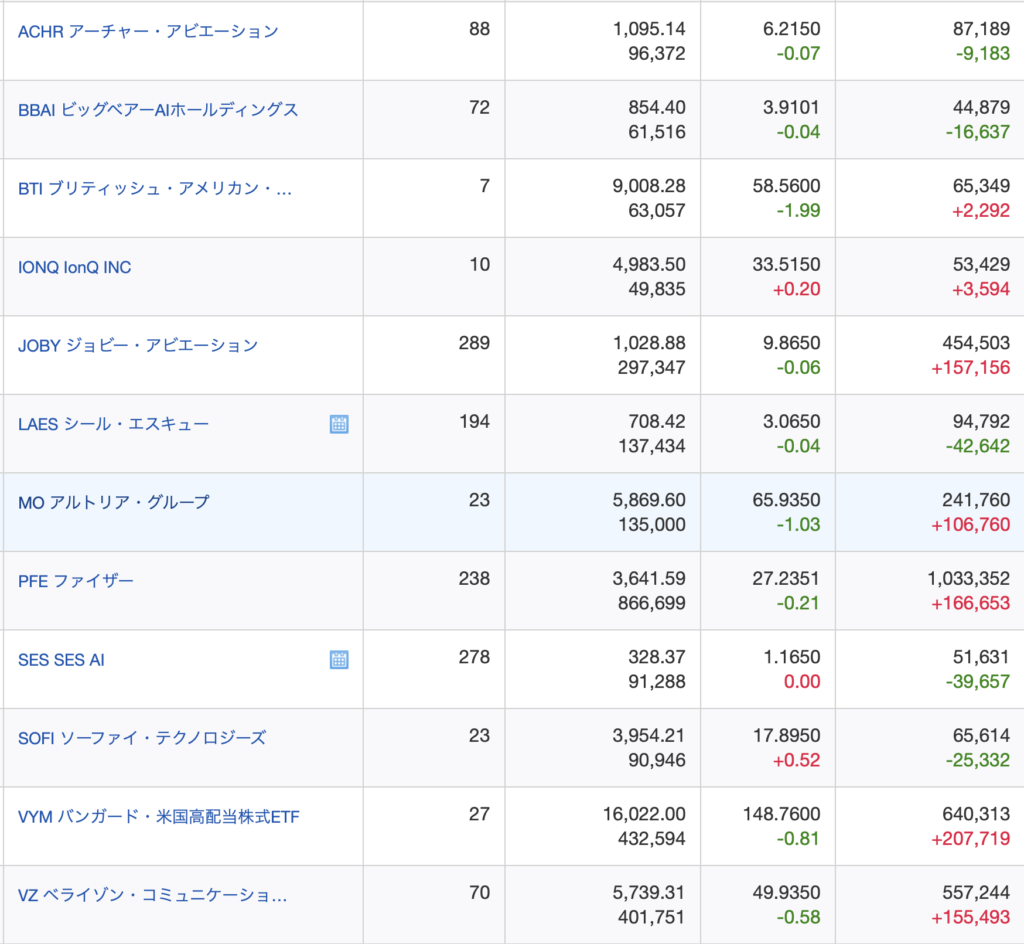Select ACHR's share quantity 88
Viewport: 1024px width, 944px height.
(x=479, y=30)
